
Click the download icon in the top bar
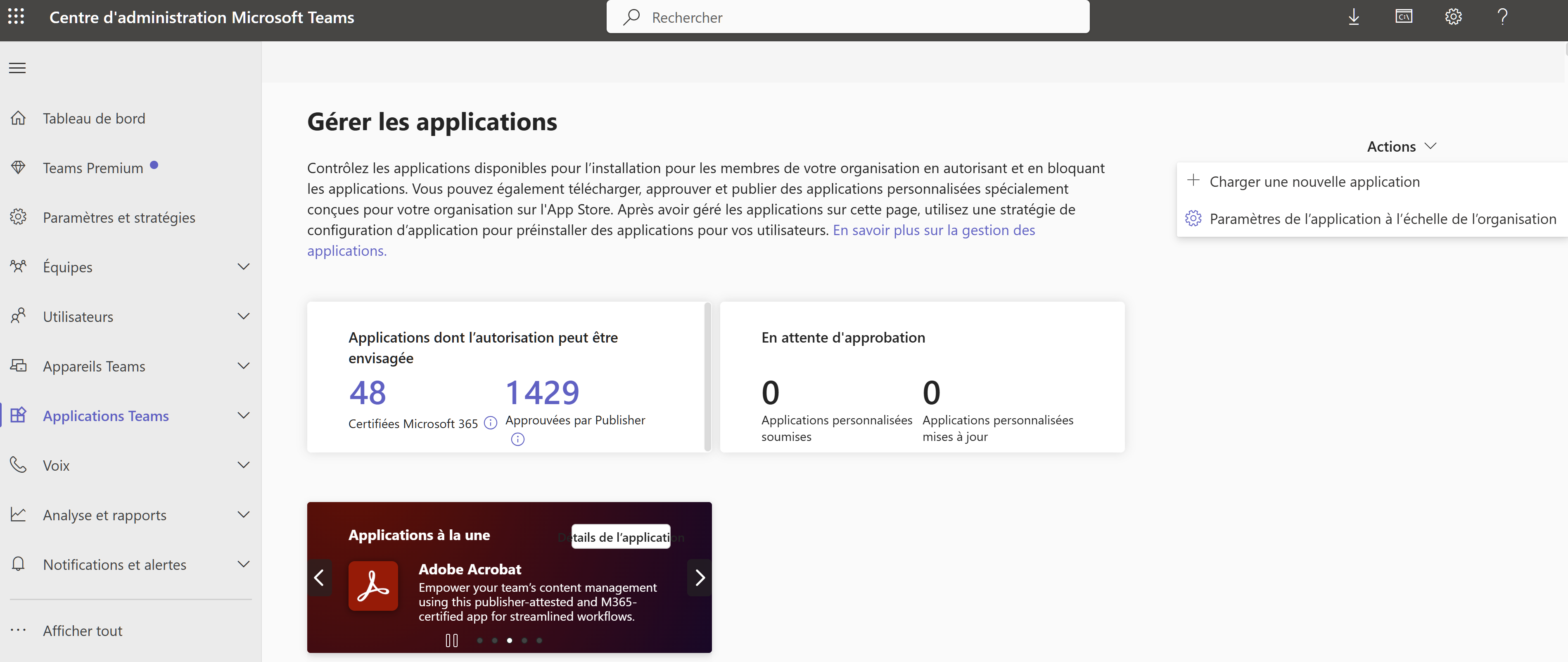click(x=1354, y=17)
